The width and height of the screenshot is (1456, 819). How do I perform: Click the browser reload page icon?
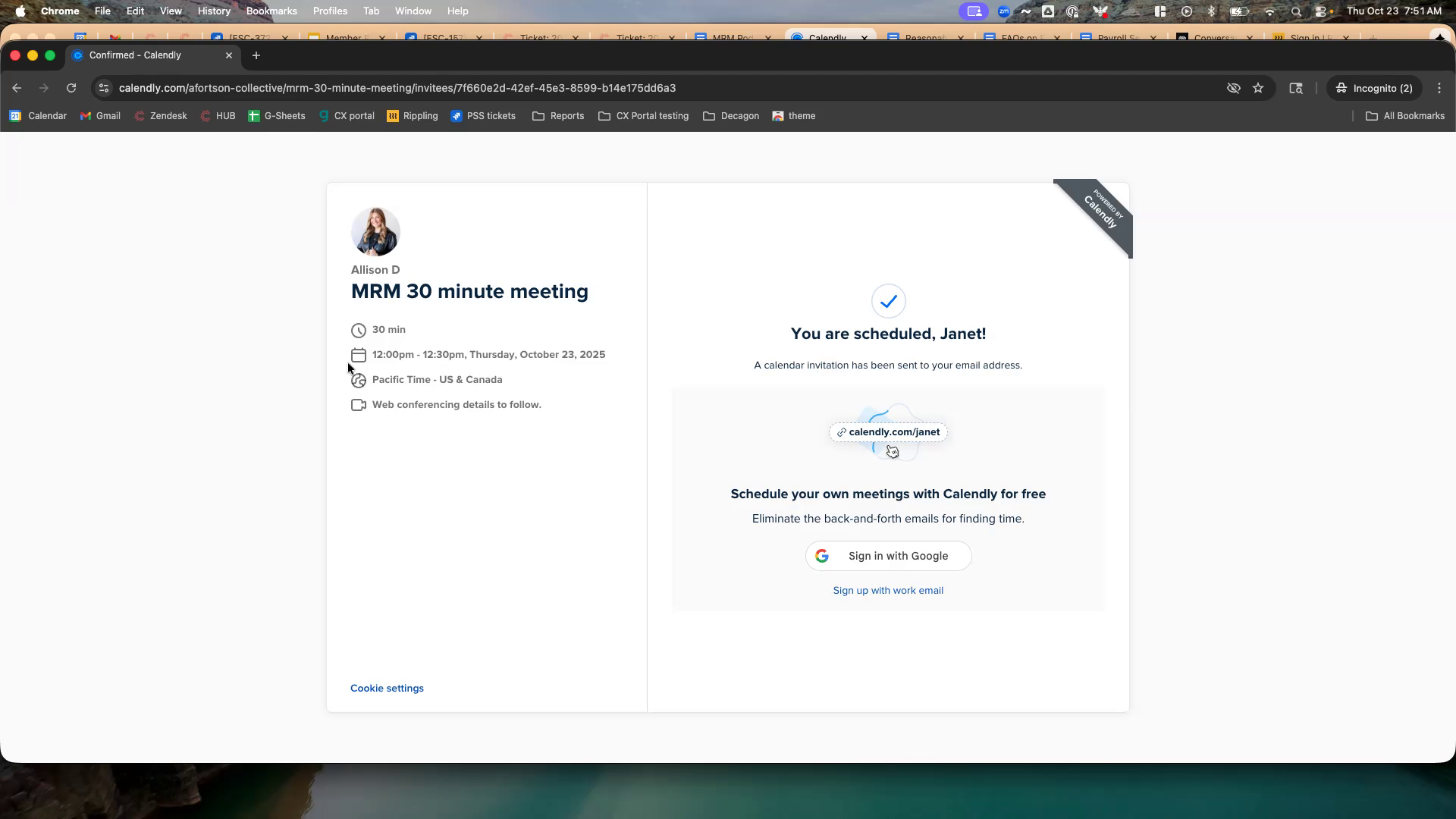point(71,88)
